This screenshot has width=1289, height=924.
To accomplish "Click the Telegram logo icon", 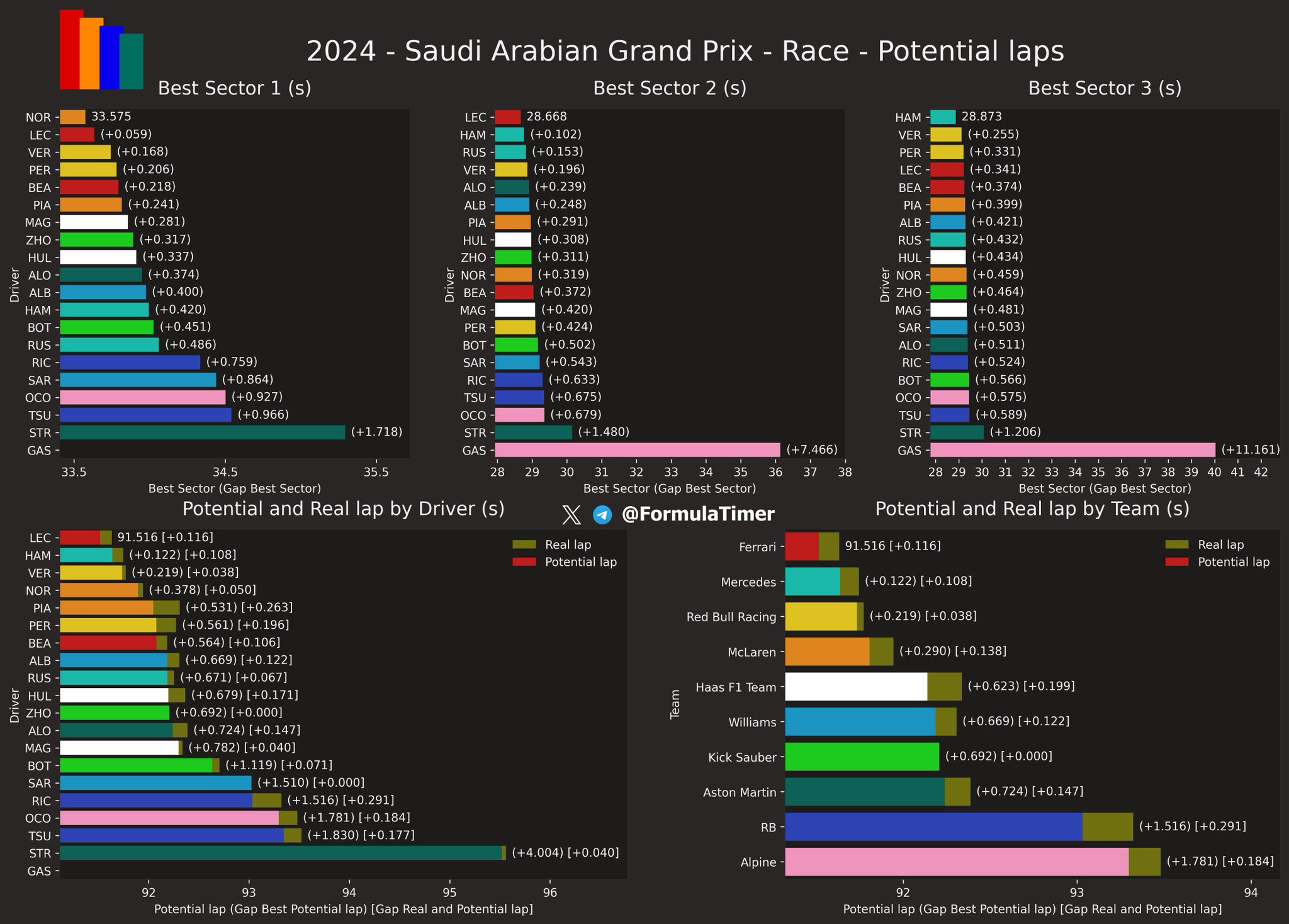I will point(602,515).
